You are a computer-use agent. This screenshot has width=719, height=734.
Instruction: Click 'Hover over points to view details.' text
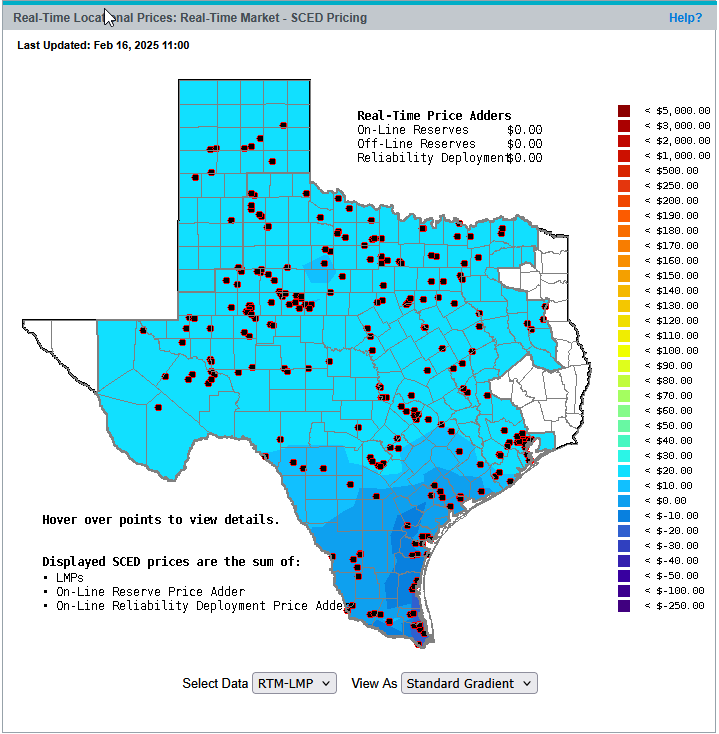(161, 520)
